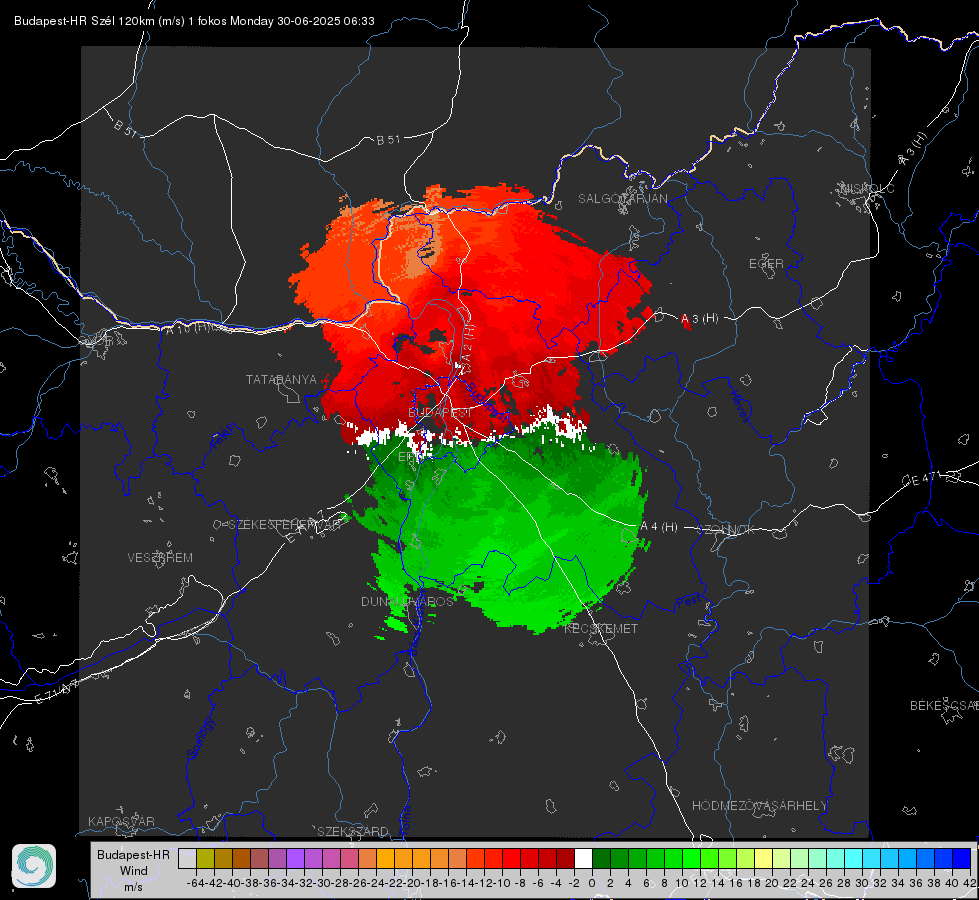The height and width of the screenshot is (900, 979).
Task: Click the EGER city label
Action: (766, 264)
